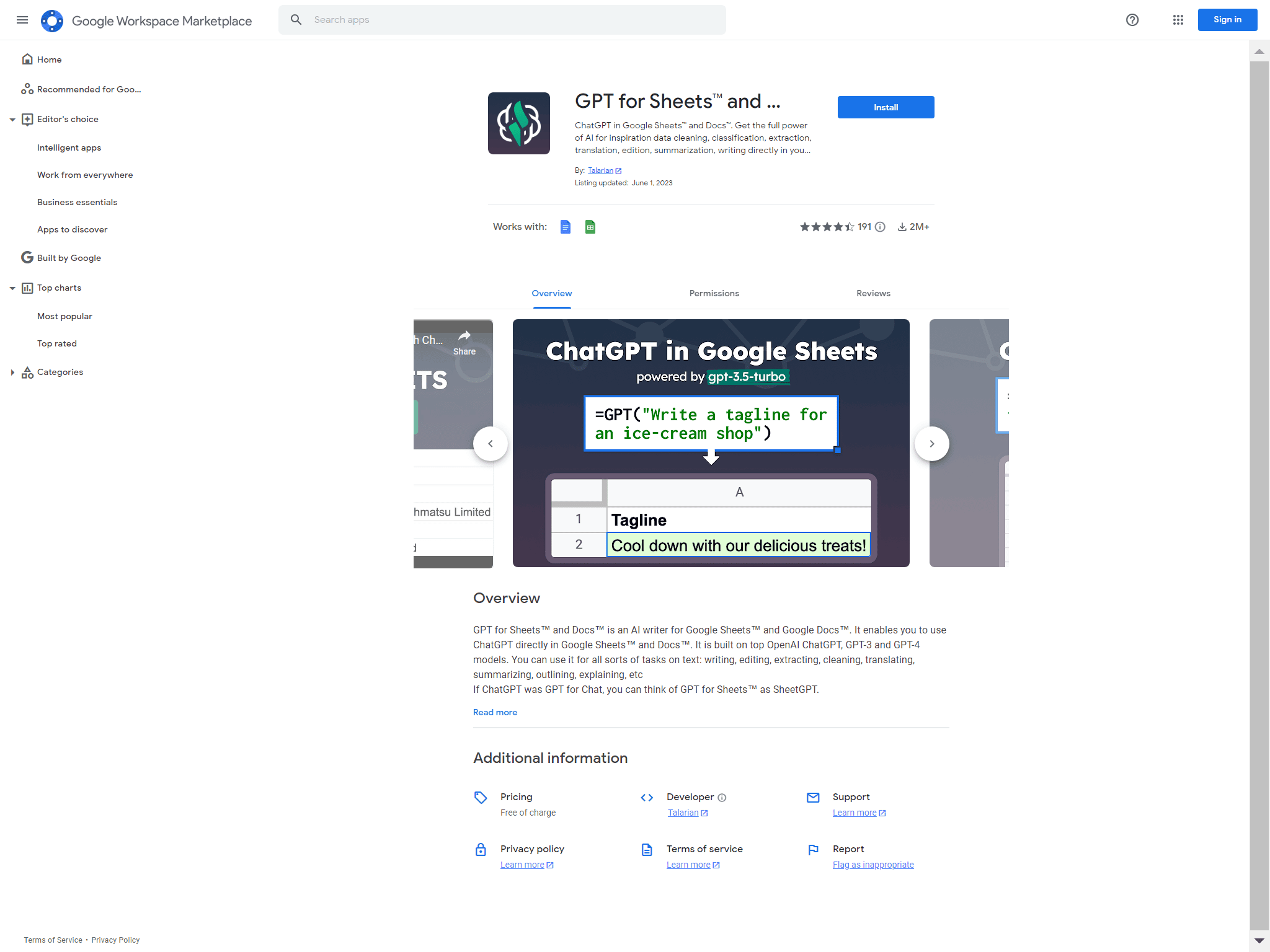Click the Pricing tag icon
Viewport: 1270px width, 952px height.
click(x=481, y=798)
